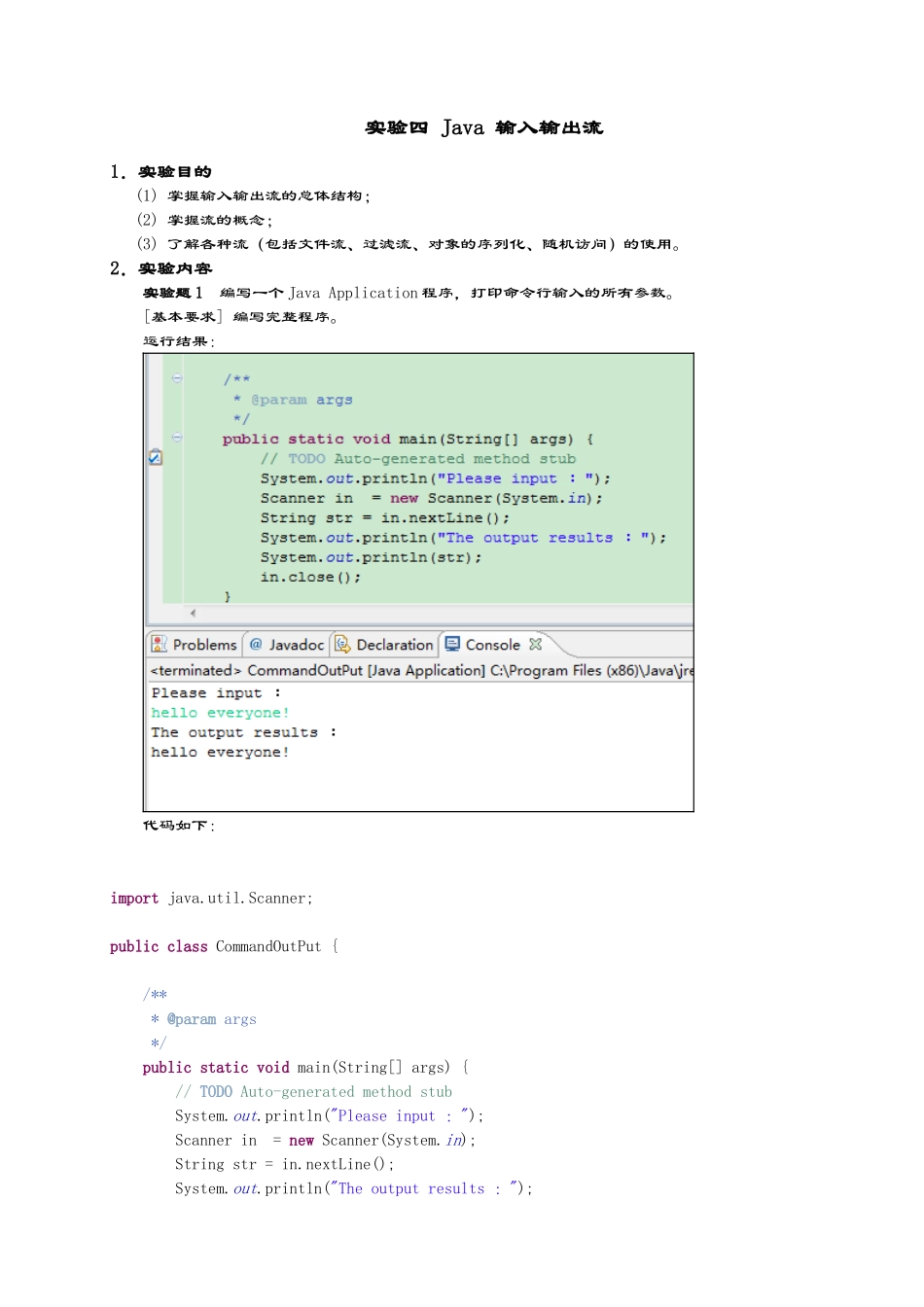Click the Problems tab warning icon
Screen dimensions: 924x1307
click(160, 644)
